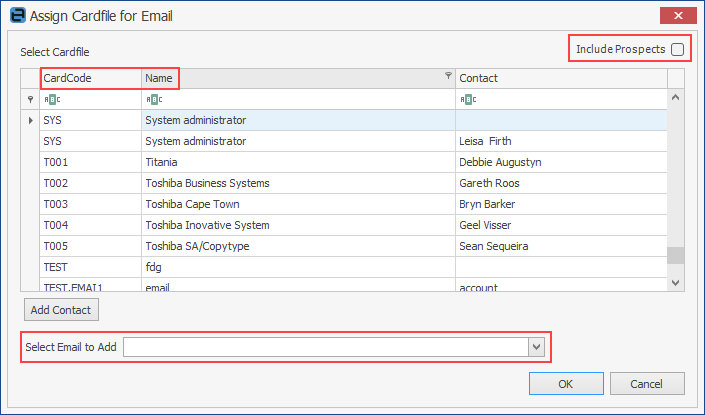Click the Name filter input cell
The image size is (705, 415).
point(298,99)
